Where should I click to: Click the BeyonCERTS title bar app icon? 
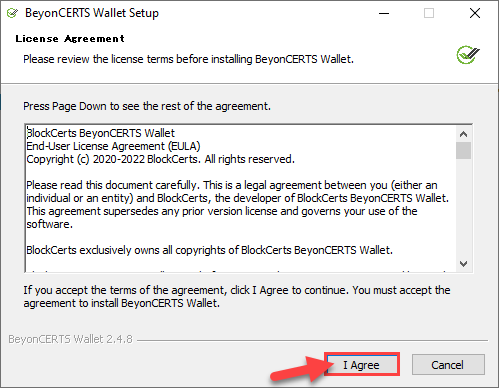pyautogui.click(x=12, y=13)
